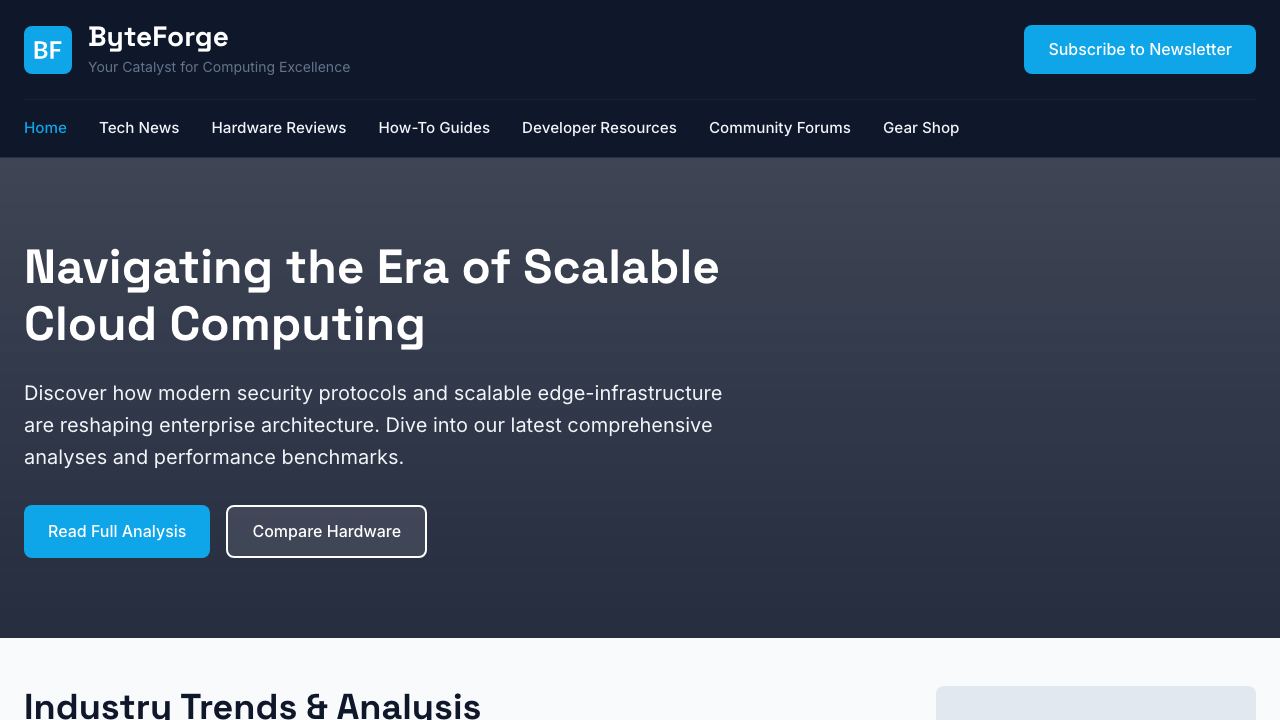
Task: Open Developer Resources page
Action: pos(599,128)
